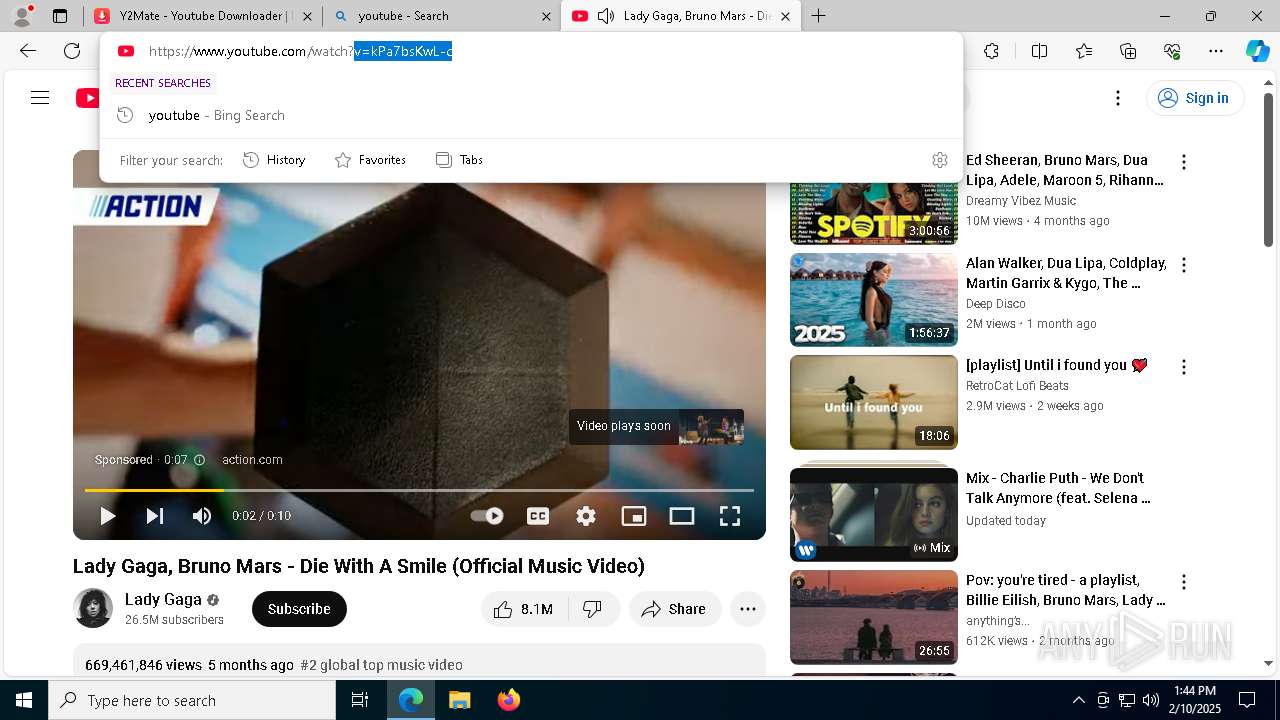This screenshot has width=1280, height=720.
Task: Filter address bar search by Tabs
Action: [x=459, y=160]
